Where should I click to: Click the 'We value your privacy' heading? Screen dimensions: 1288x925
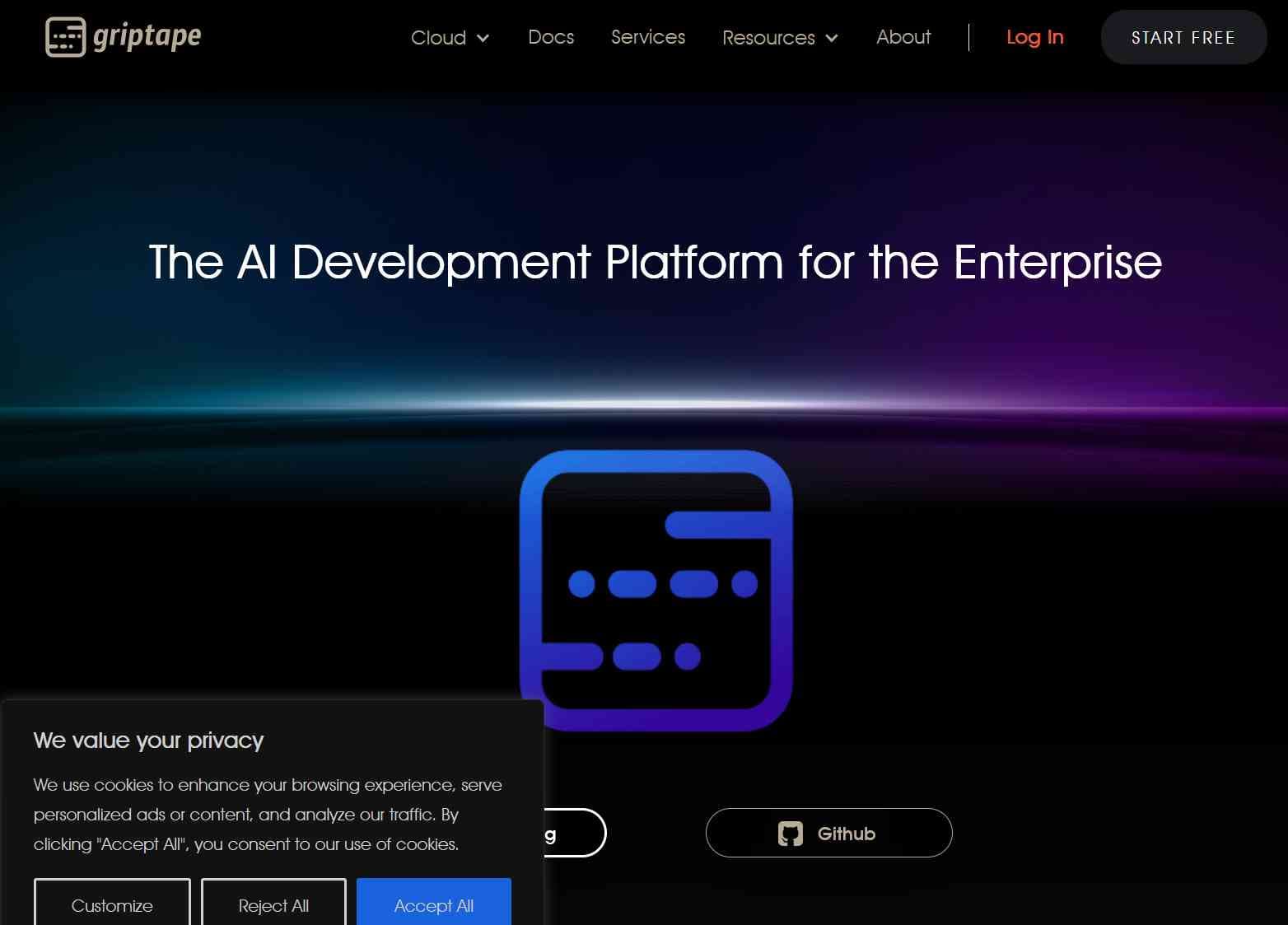click(x=148, y=740)
